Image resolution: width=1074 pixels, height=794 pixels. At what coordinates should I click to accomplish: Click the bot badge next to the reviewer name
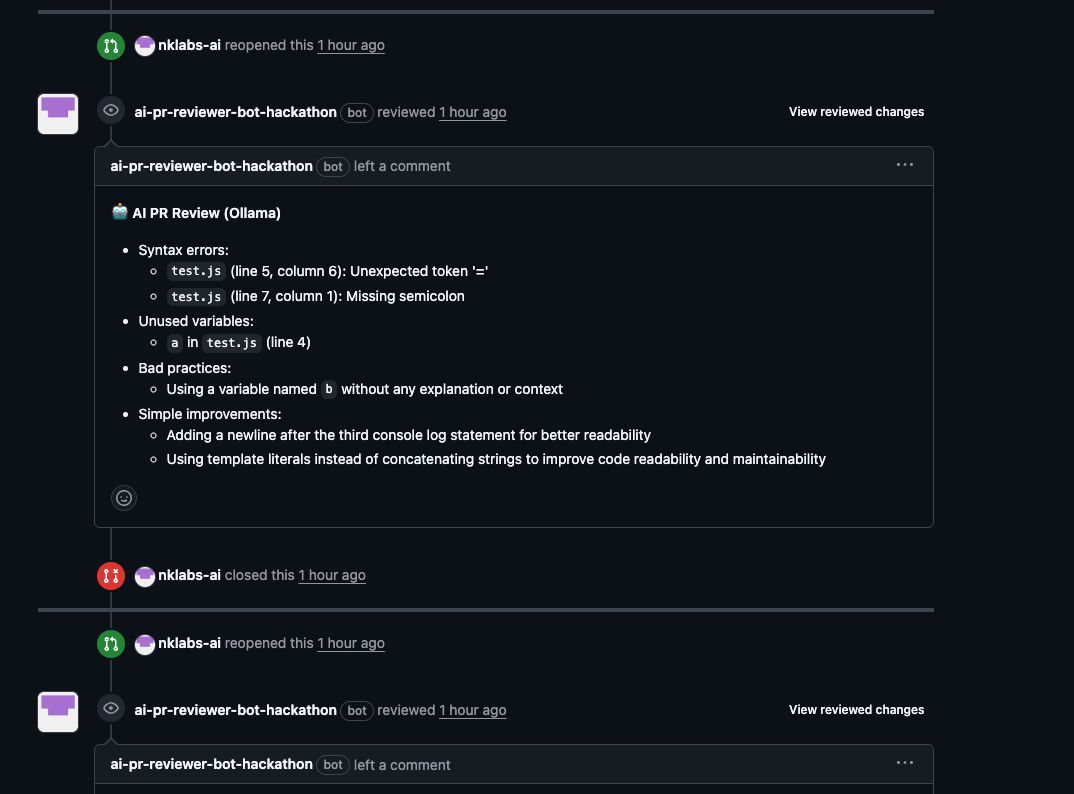point(357,112)
